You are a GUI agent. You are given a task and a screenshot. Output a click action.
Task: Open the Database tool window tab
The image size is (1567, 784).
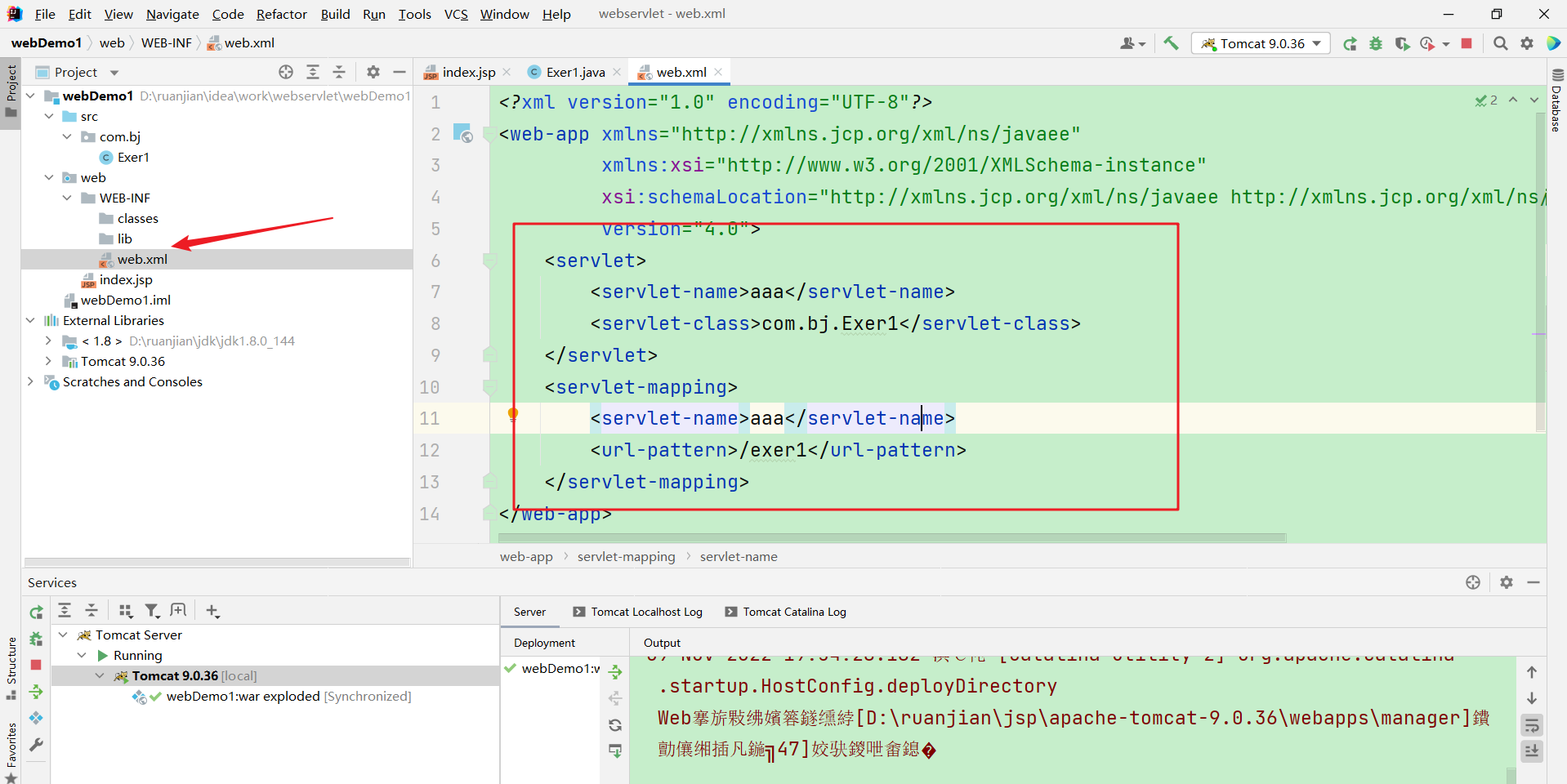(x=1556, y=100)
